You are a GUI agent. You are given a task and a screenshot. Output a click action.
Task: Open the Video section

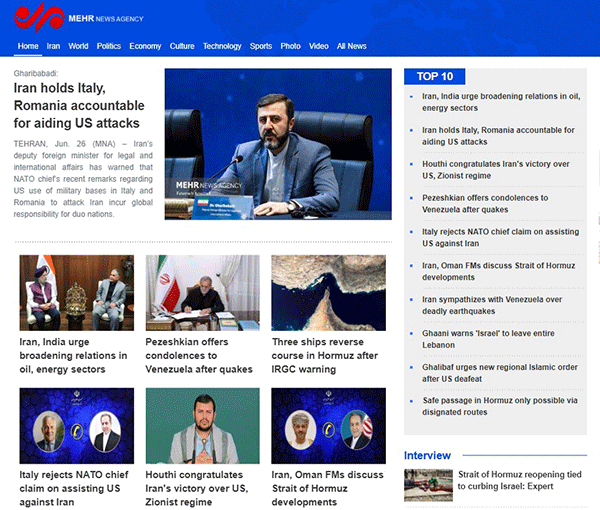pyautogui.click(x=318, y=46)
